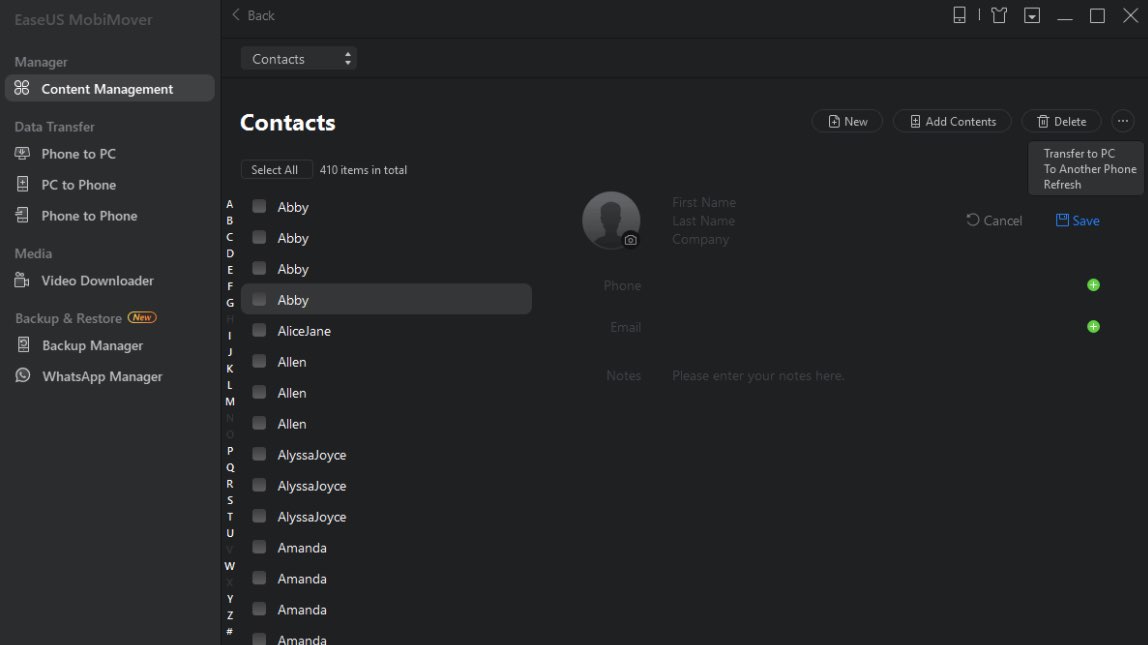Open title bar dropdown arrow menu icon

pos(1032,15)
